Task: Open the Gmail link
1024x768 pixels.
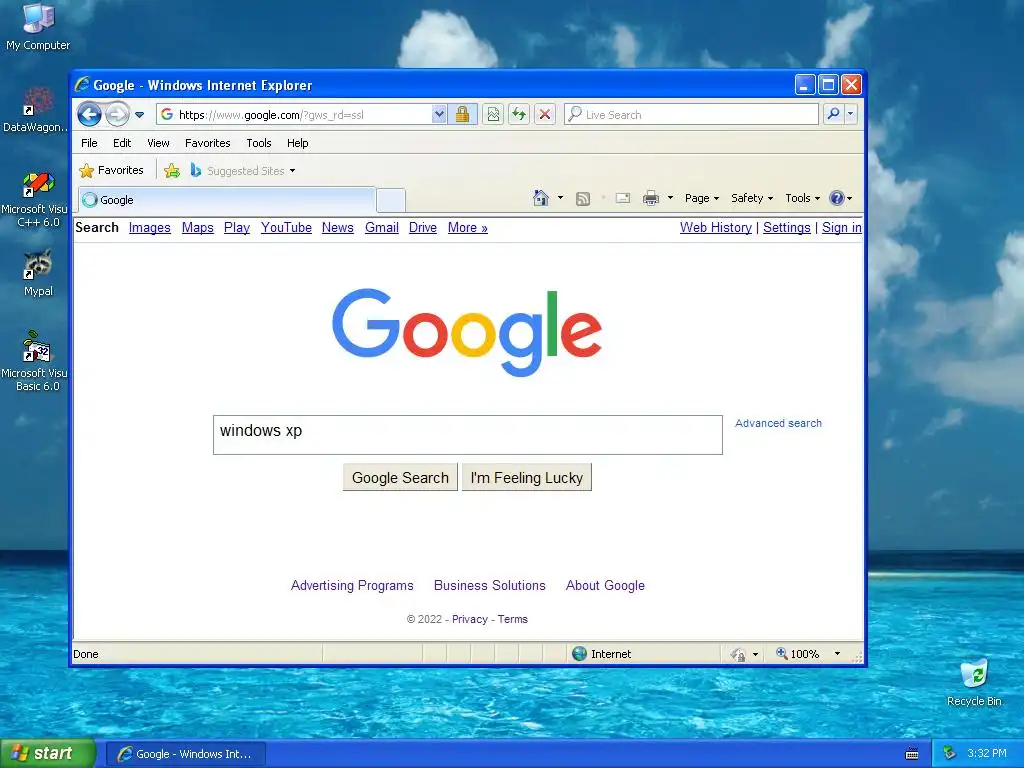Action: [382, 227]
